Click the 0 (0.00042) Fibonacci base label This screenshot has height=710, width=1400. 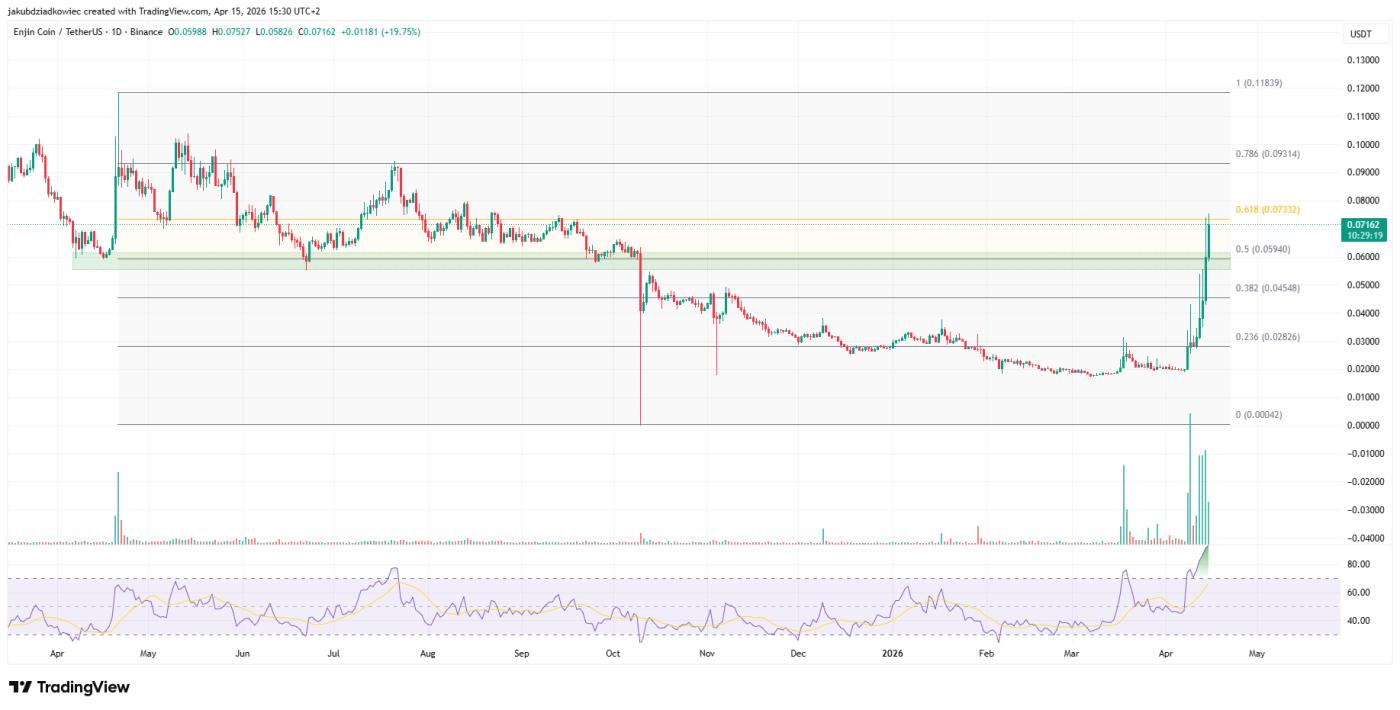click(x=1259, y=415)
